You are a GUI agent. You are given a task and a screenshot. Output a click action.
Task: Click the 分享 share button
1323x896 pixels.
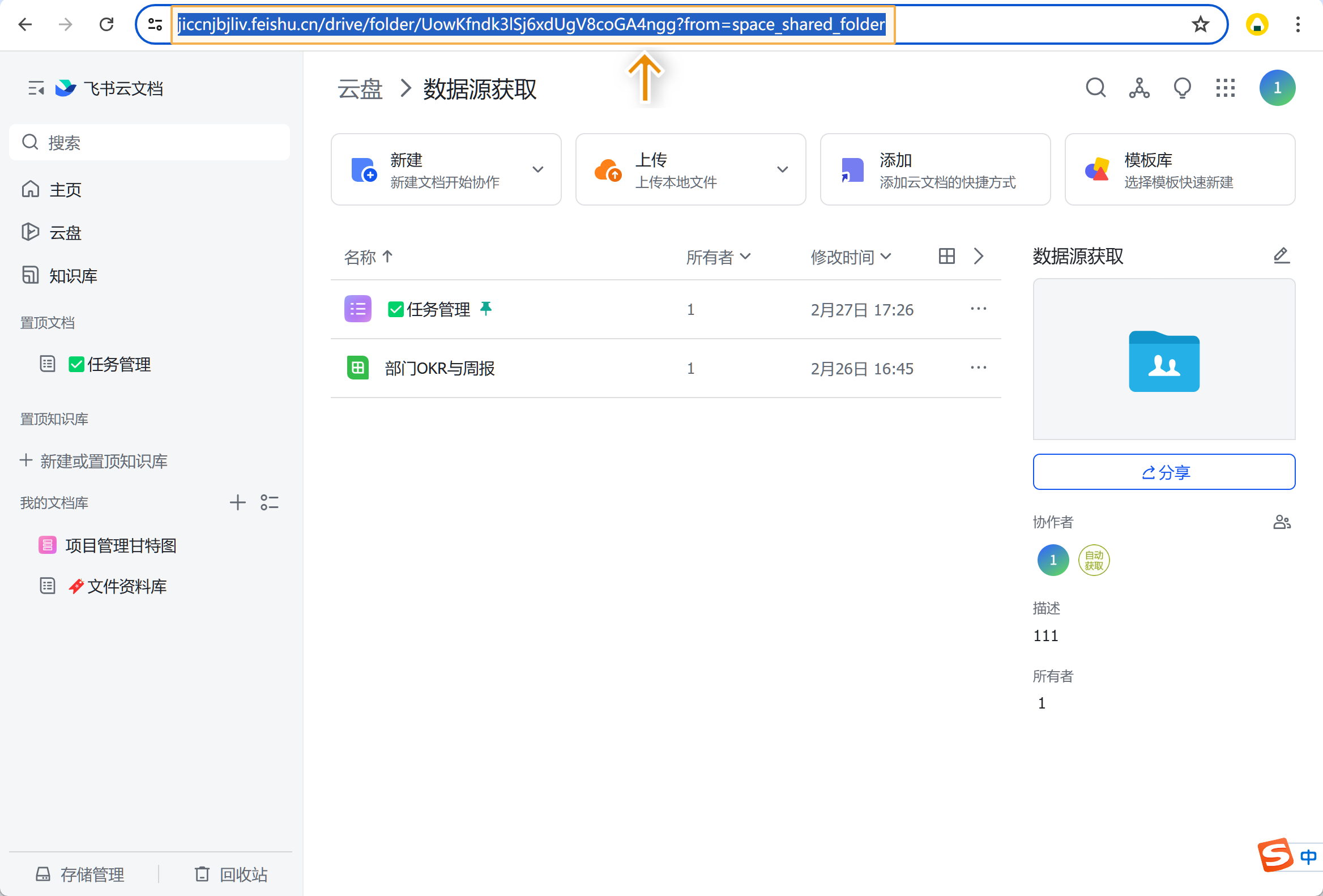click(1164, 472)
